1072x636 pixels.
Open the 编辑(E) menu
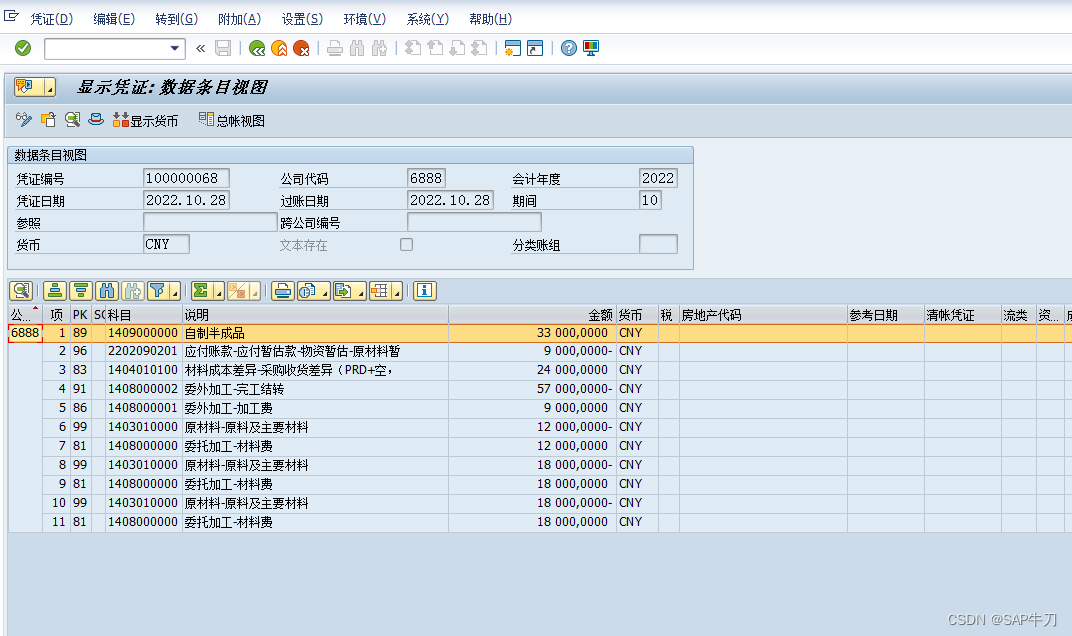pyautogui.click(x=114, y=19)
